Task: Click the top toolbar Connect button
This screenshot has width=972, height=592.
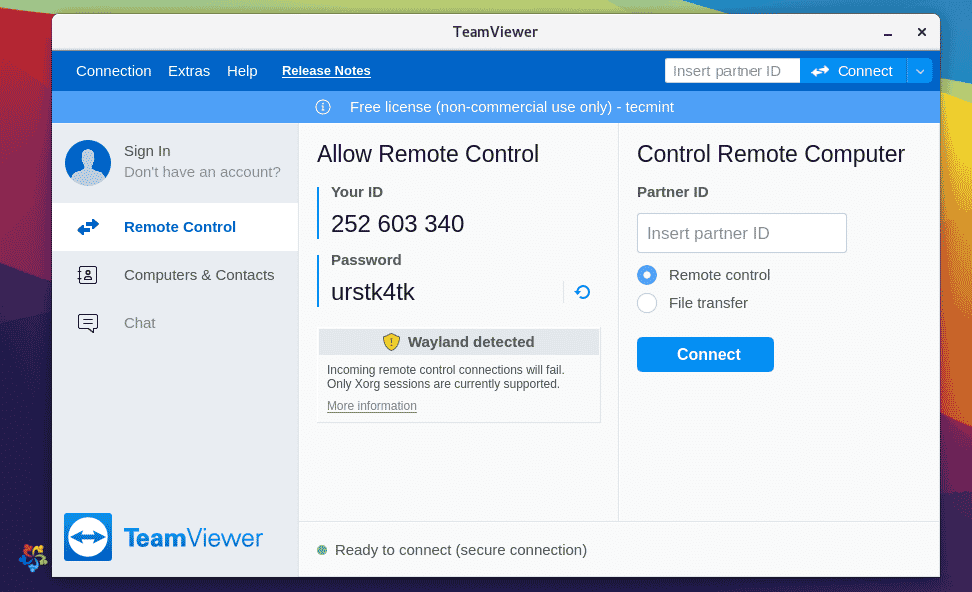Action: coord(854,71)
